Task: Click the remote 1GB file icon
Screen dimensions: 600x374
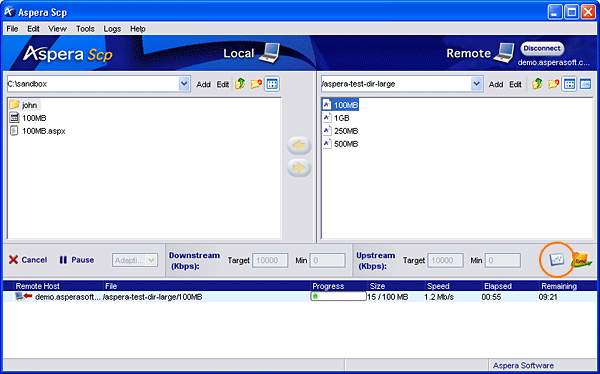Action: [327, 118]
